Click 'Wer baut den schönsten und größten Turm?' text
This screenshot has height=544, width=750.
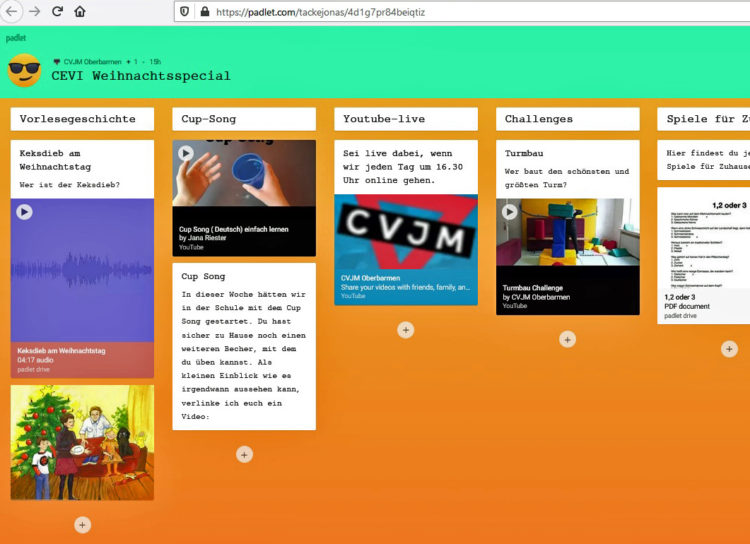point(567,178)
